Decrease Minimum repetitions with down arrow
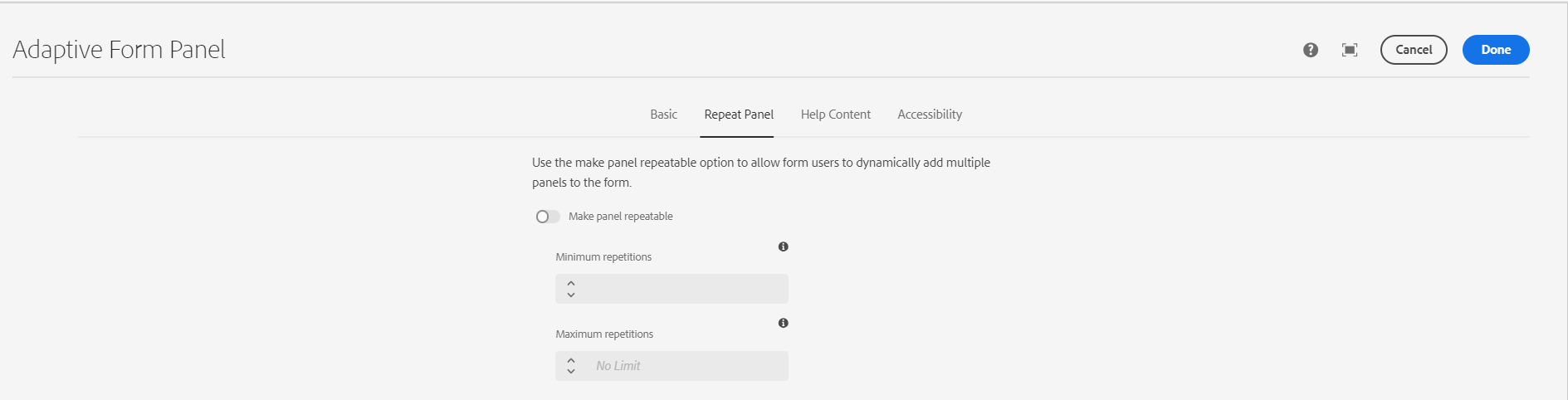 (x=571, y=295)
